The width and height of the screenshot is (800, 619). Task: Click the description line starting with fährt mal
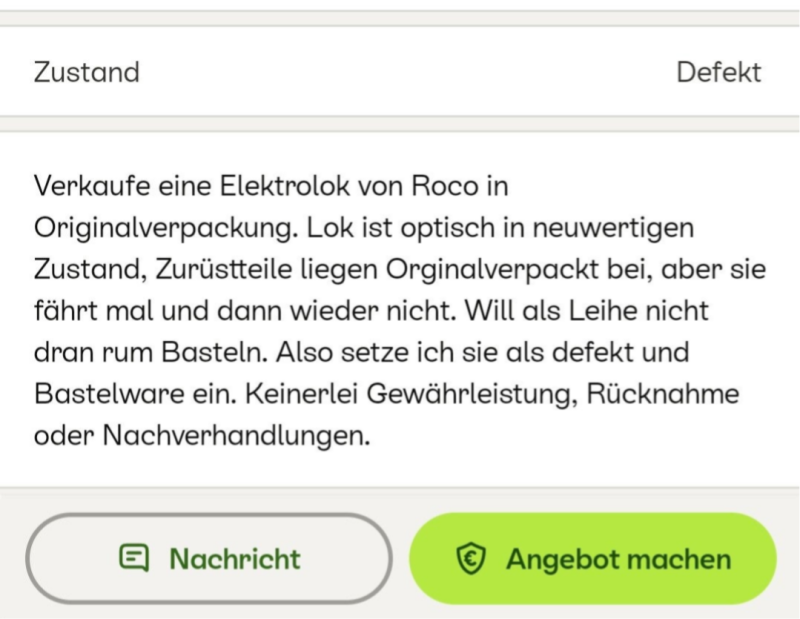370,311
